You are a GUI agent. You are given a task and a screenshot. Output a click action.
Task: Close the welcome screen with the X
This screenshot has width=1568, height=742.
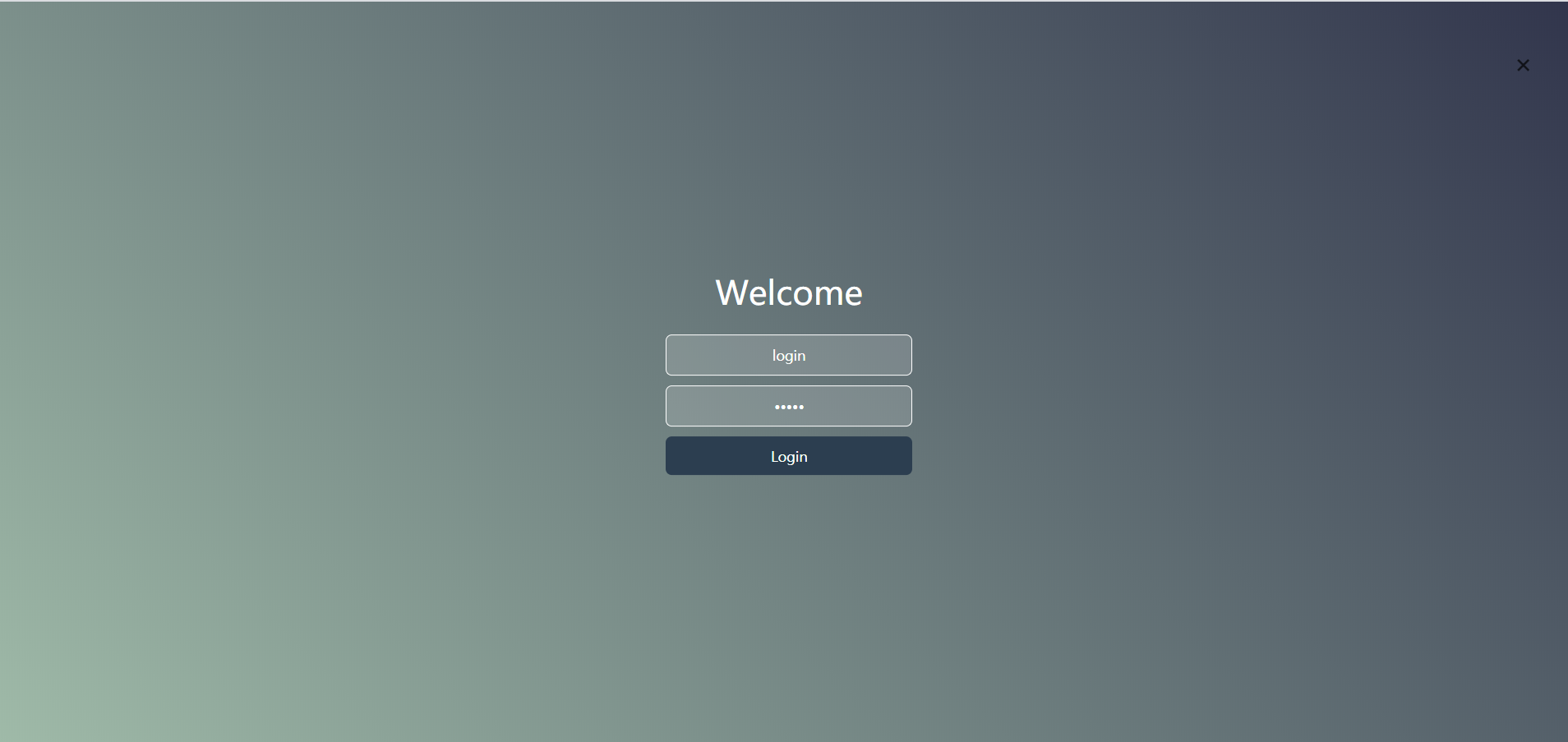pos(1523,65)
